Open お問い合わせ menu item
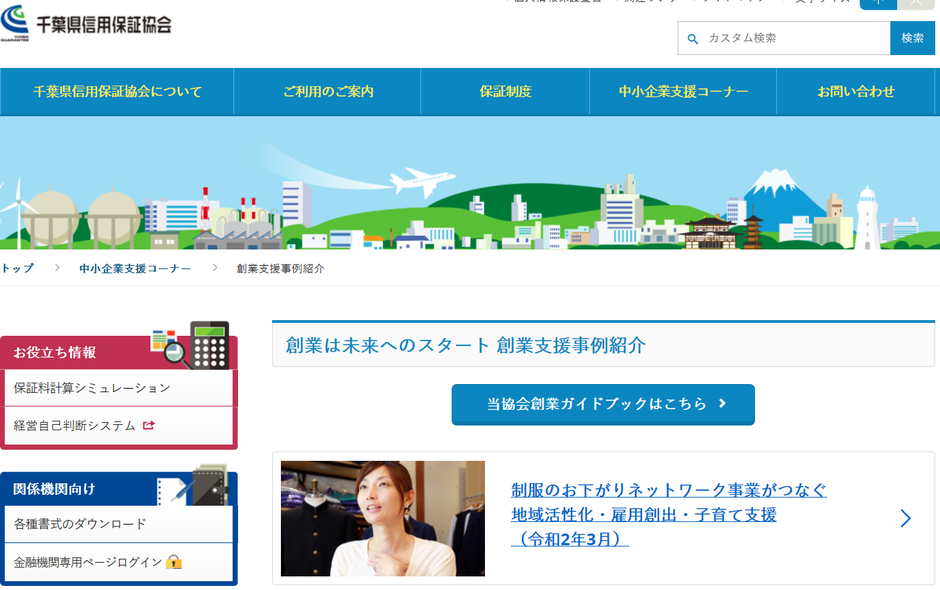940x590 pixels. [855, 92]
